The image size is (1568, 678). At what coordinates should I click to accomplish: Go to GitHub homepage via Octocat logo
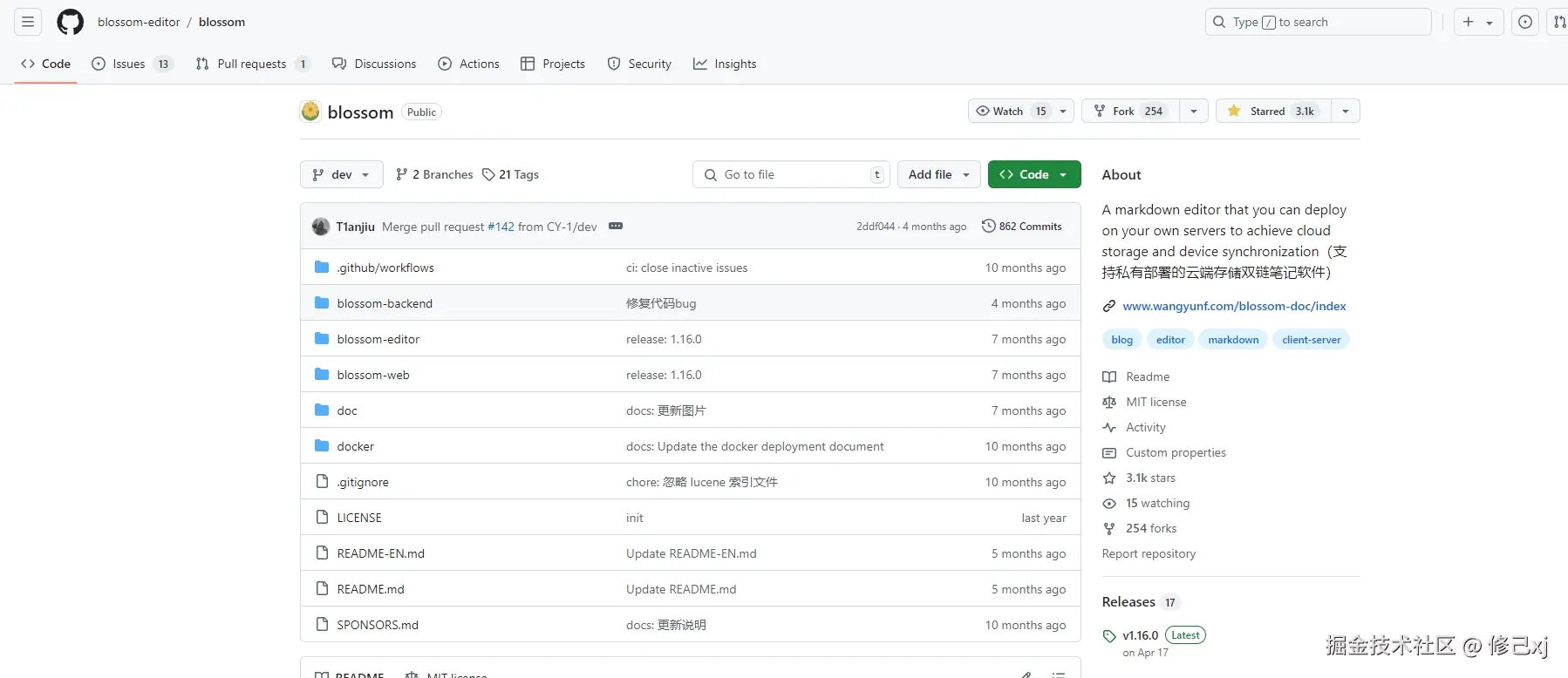[x=70, y=22]
